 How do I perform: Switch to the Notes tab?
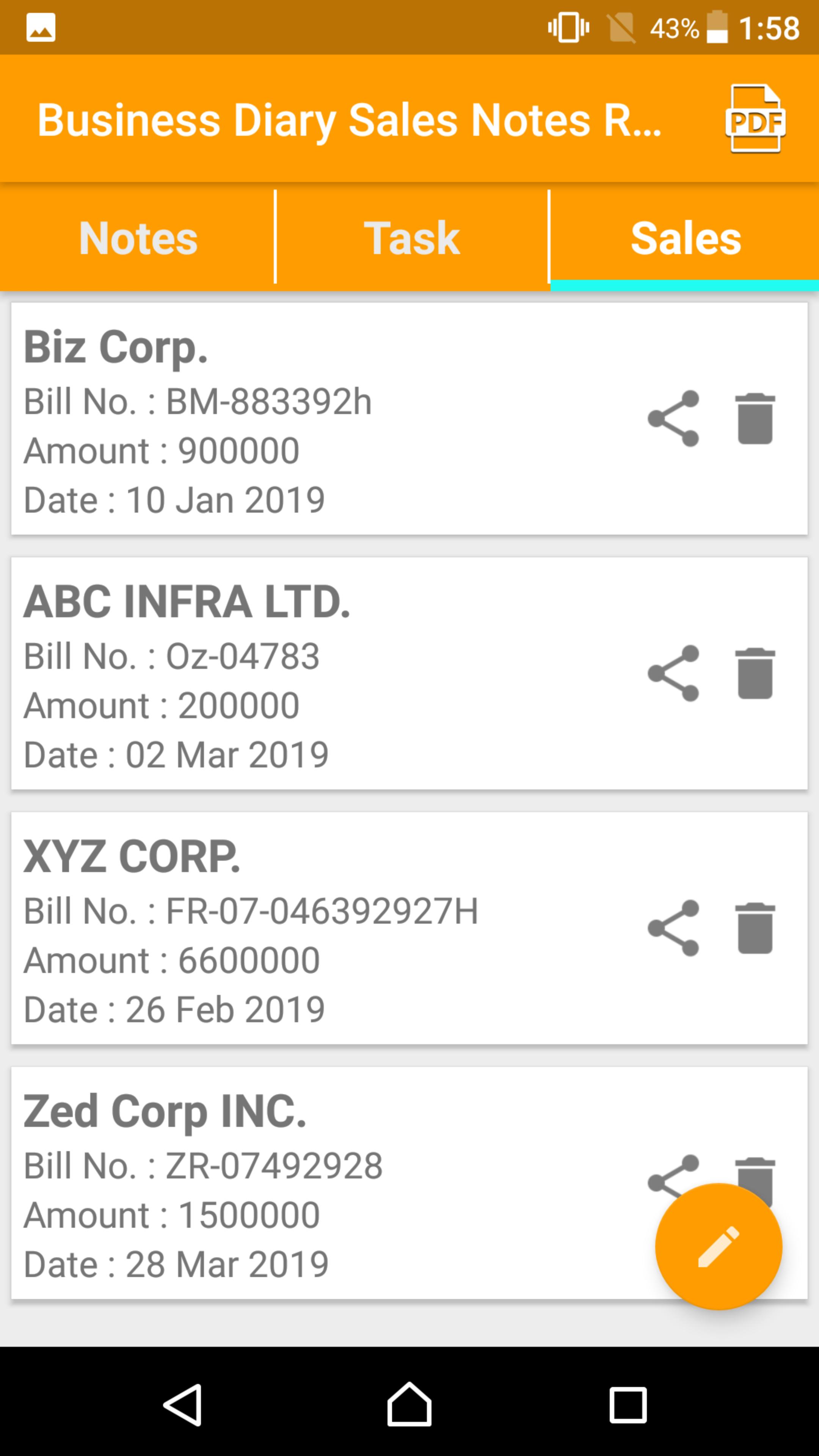pyautogui.click(x=137, y=237)
